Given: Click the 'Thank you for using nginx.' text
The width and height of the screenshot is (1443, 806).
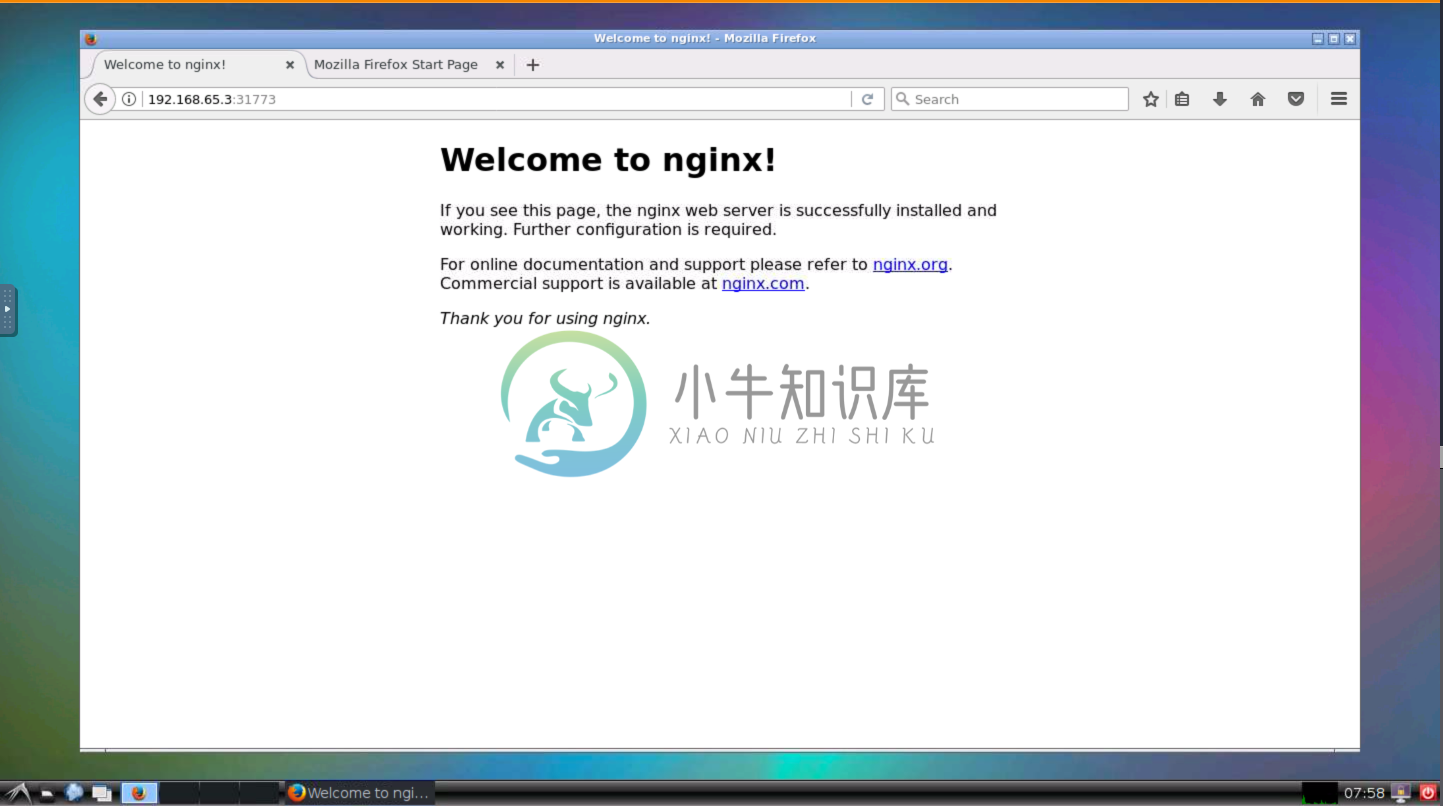Looking at the screenshot, I should (545, 319).
